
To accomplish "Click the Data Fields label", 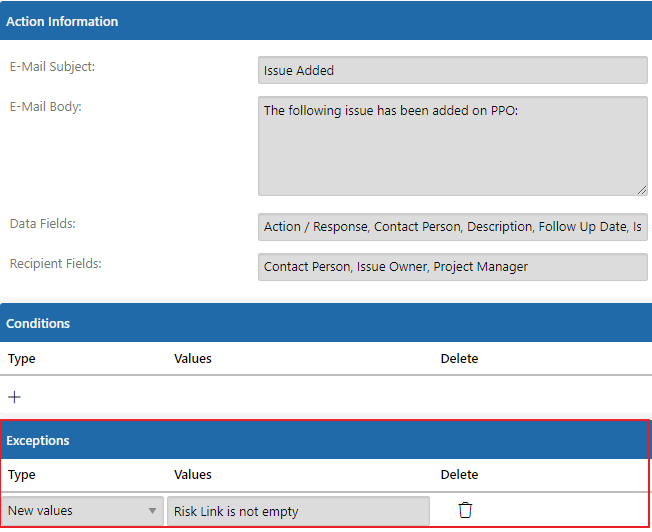I will tap(43, 223).
